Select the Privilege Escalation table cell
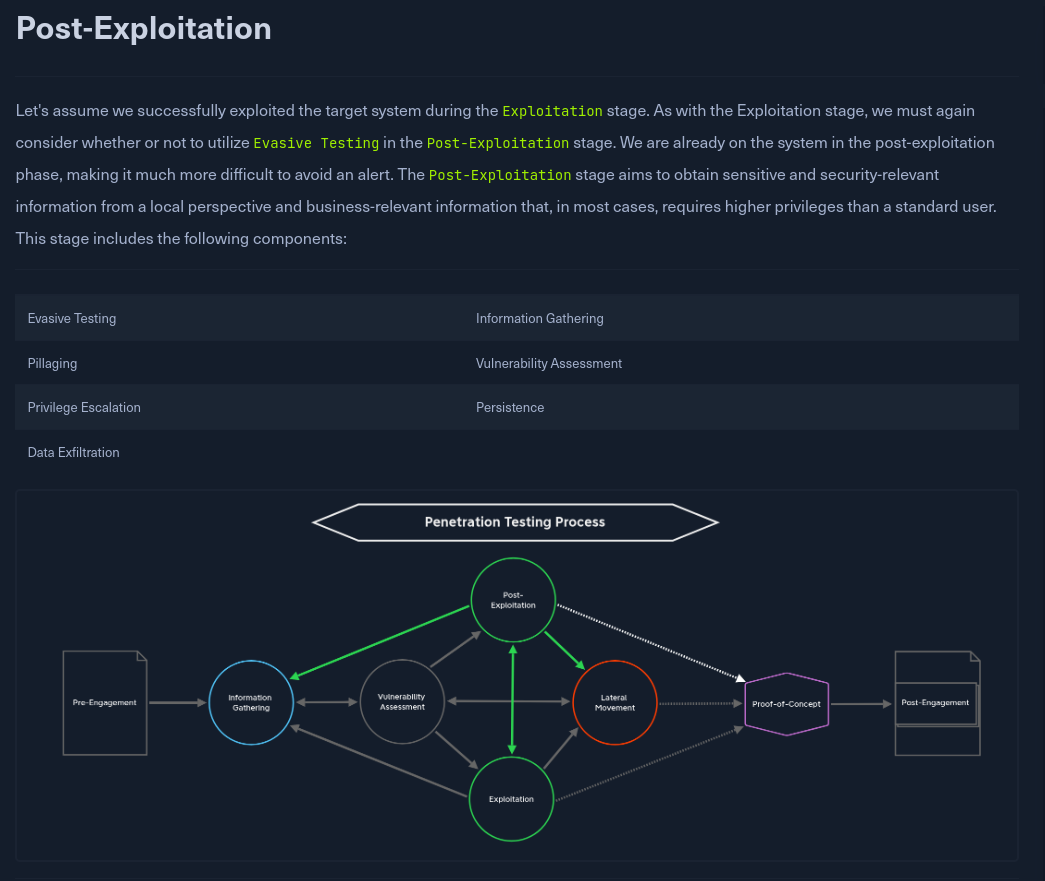Screen dimensions: 1045x881 point(84,408)
